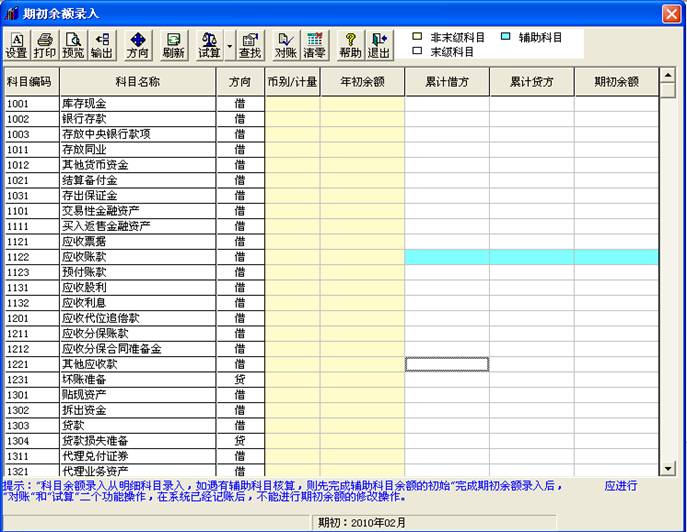Click the 打印 print icon
Screen dimensions: 687x532
click(45, 45)
